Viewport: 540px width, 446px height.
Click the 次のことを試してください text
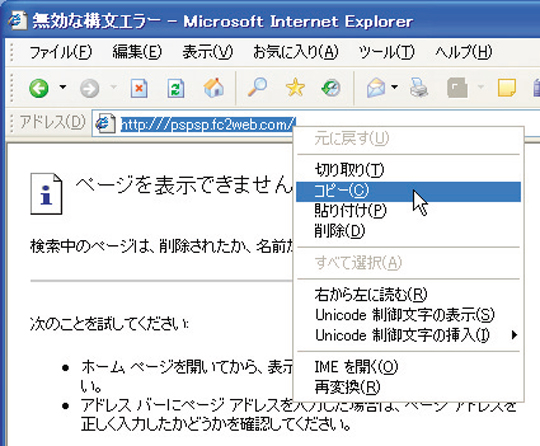point(109,324)
